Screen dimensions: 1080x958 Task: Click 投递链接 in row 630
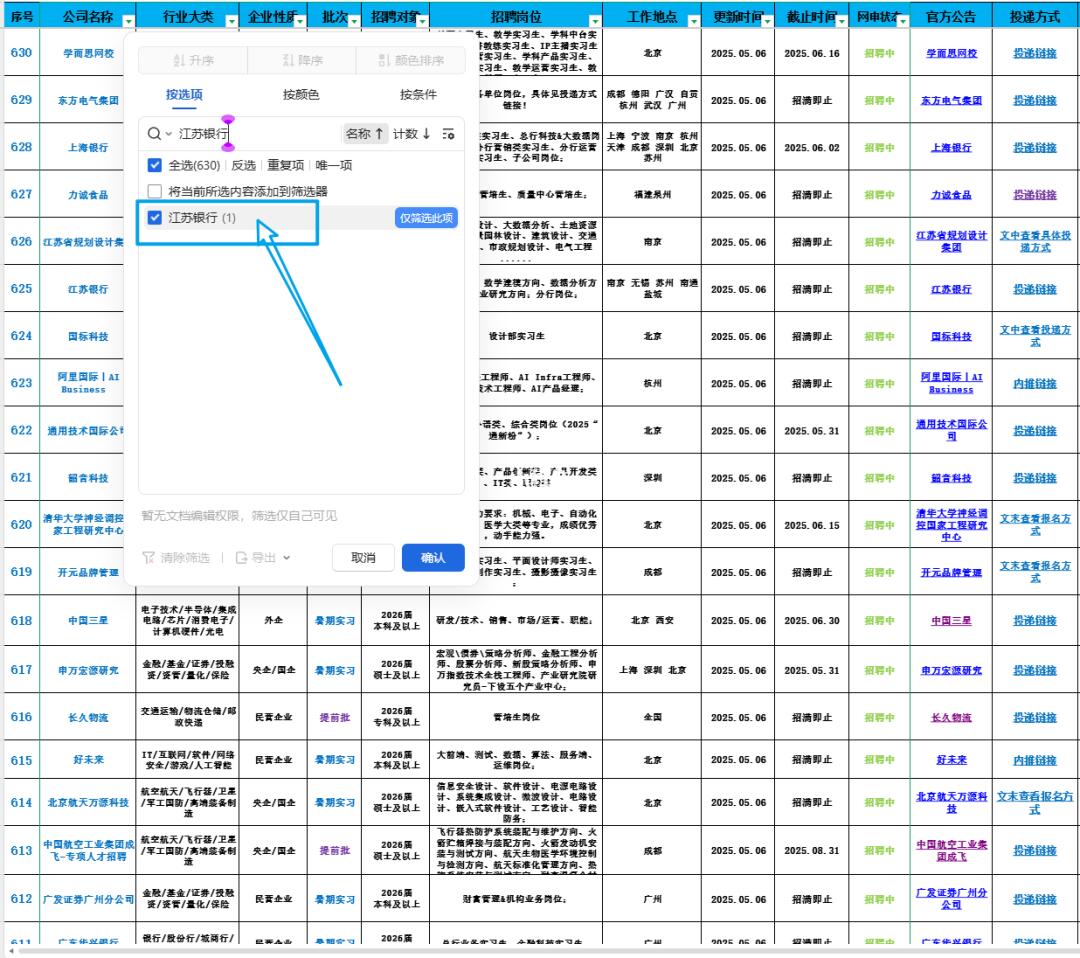tap(1035, 53)
